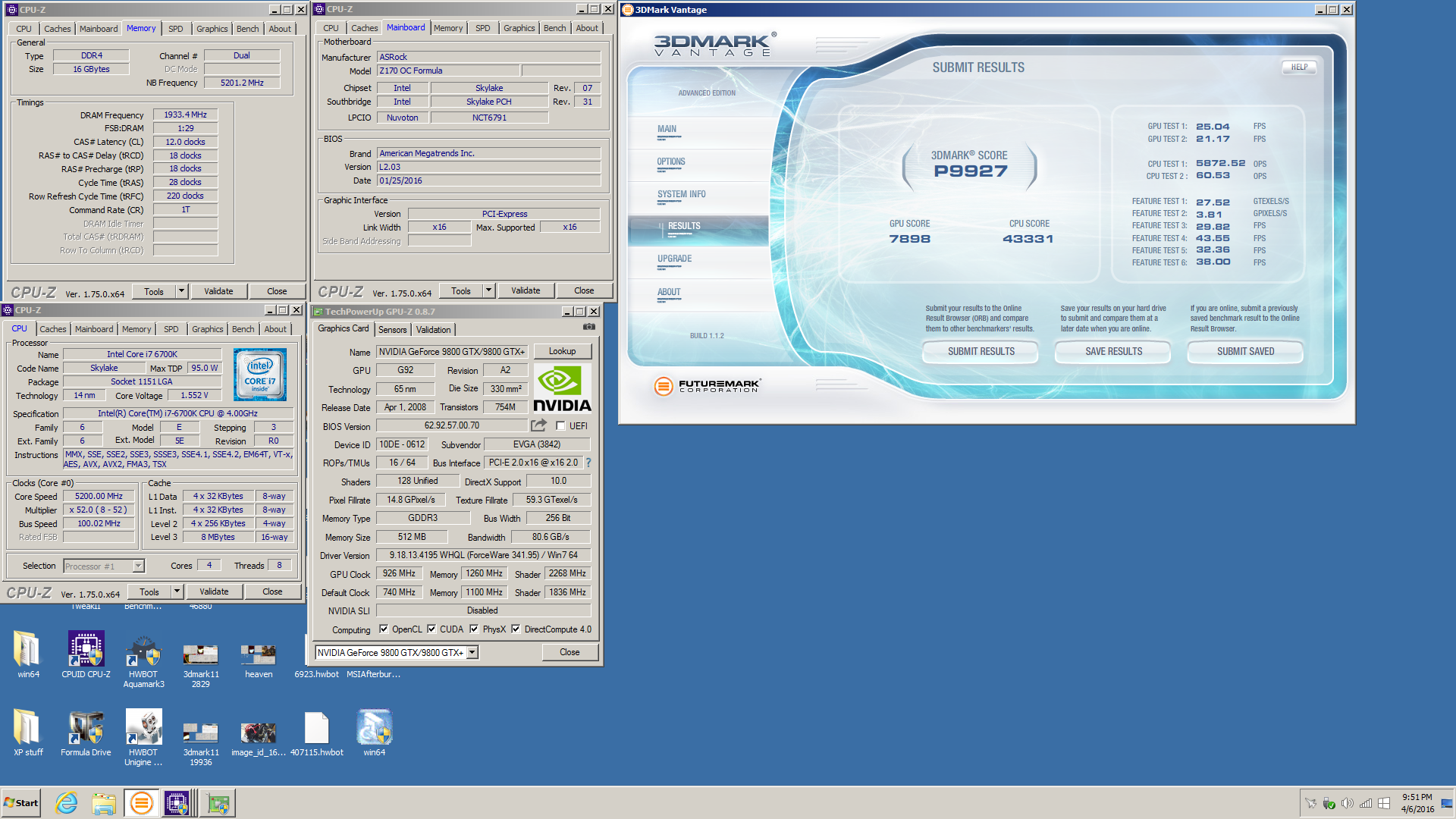Click the Intel Core i7 badge in CPU-Z
The width and height of the screenshot is (1456, 819).
[x=260, y=375]
